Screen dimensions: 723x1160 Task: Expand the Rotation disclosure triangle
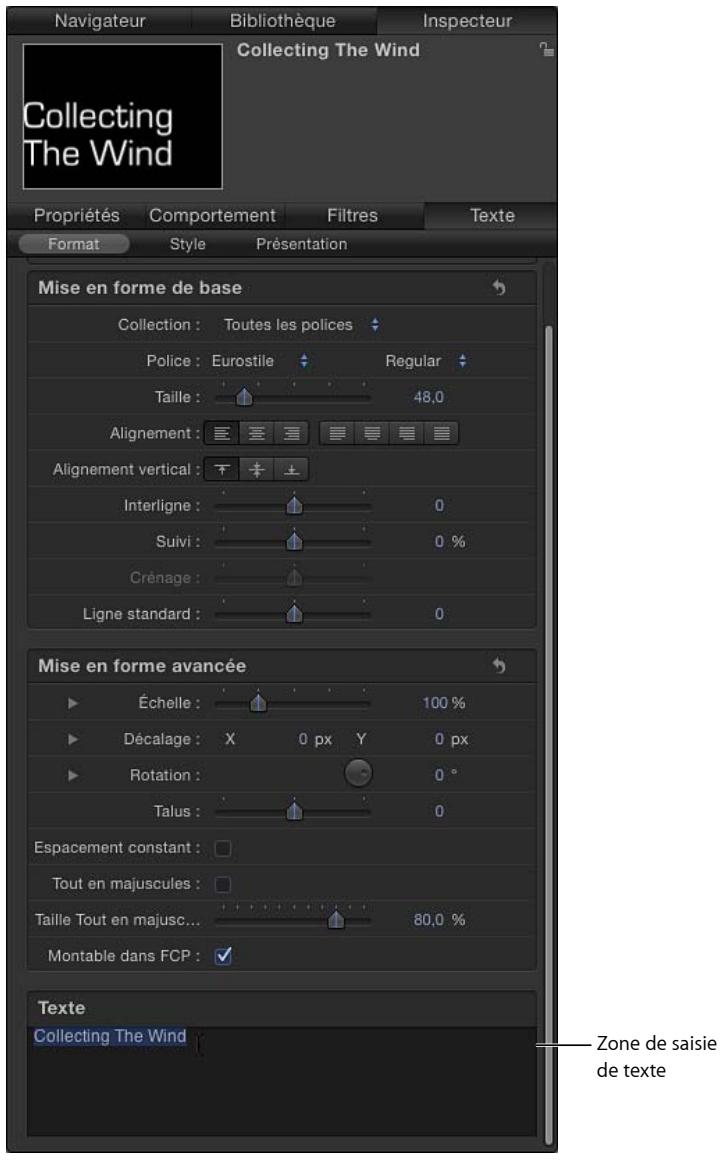click(x=73, y=775)
